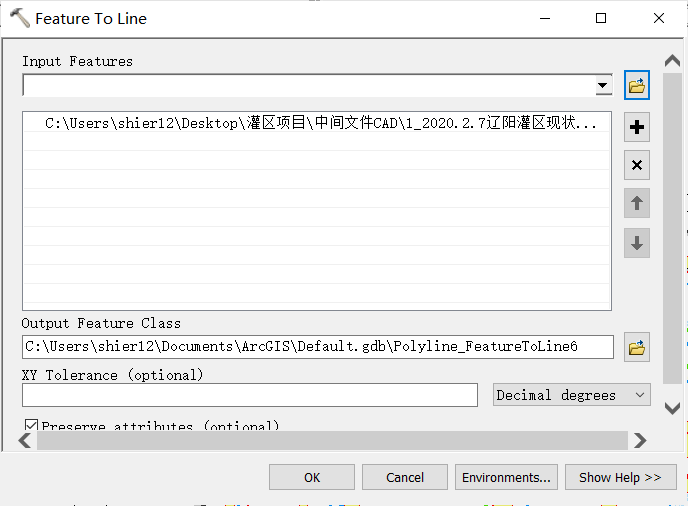Click the right arrow on the horizontal scrollbar
Screen dimensions: 688x506
[x=640, y=440]
